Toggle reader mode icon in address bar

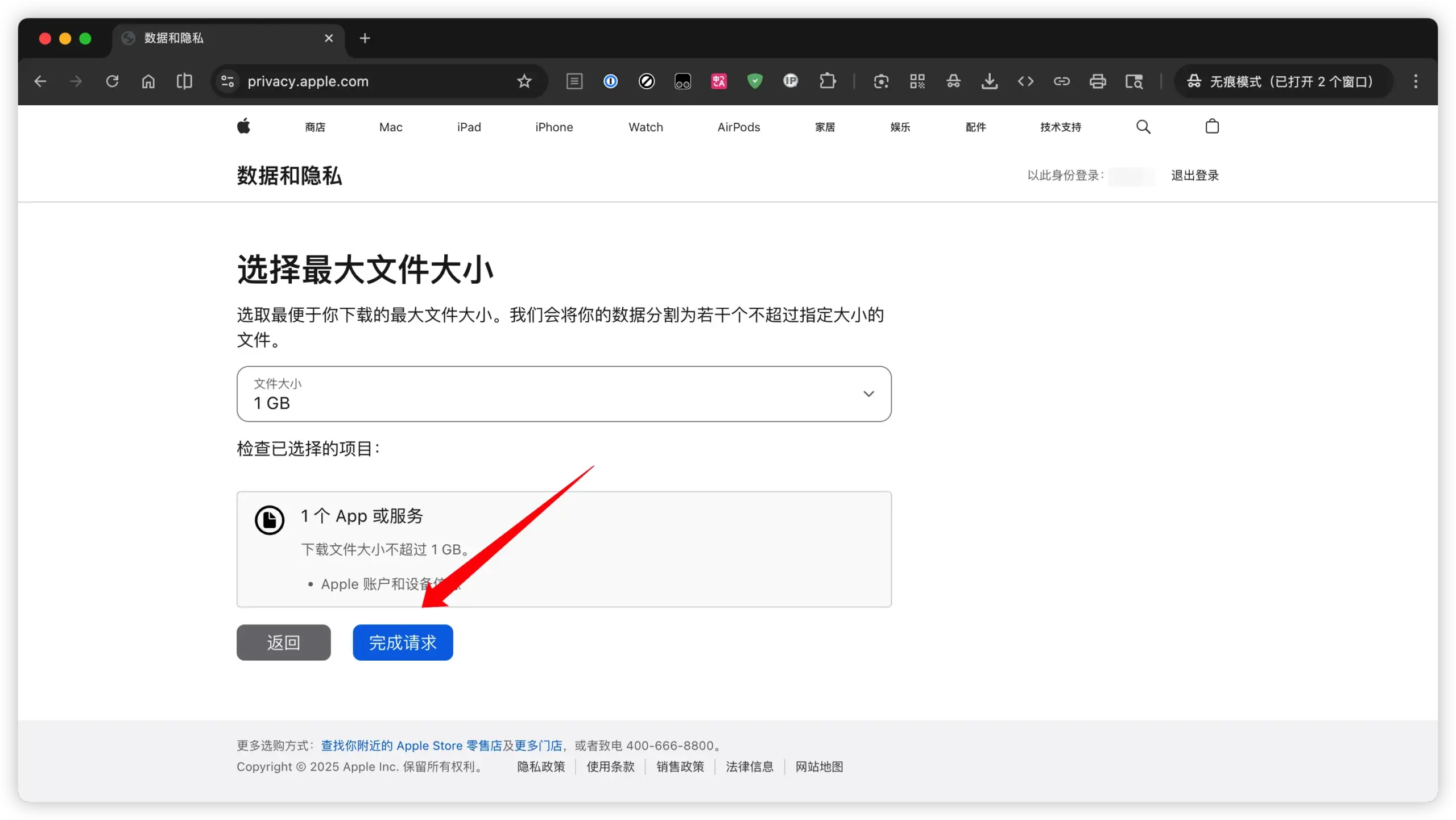(x=574, y=81)
